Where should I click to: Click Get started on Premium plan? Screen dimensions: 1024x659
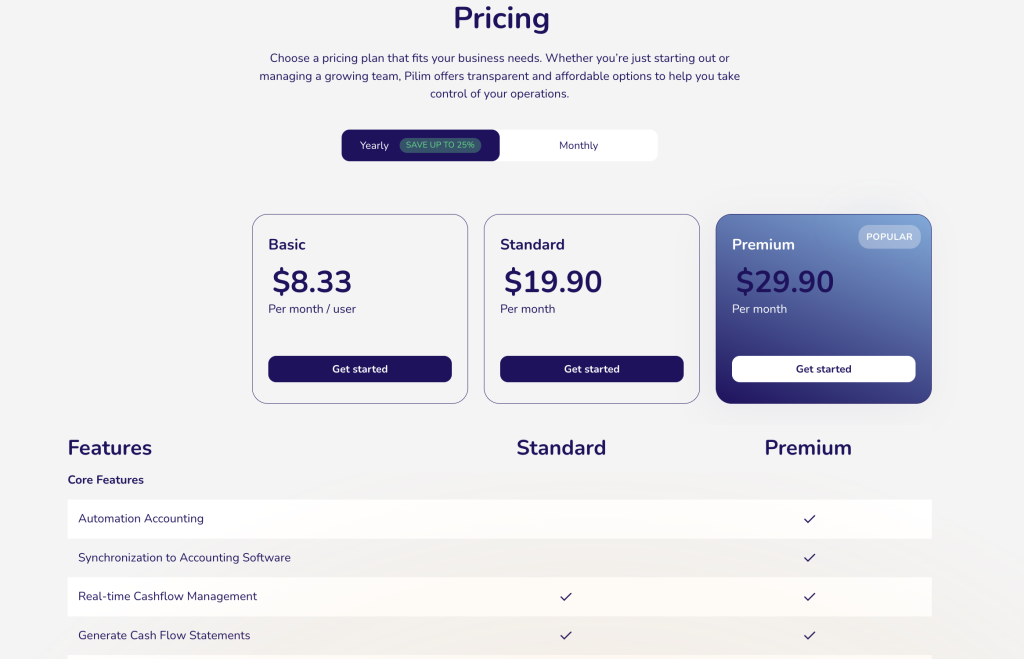823,369
